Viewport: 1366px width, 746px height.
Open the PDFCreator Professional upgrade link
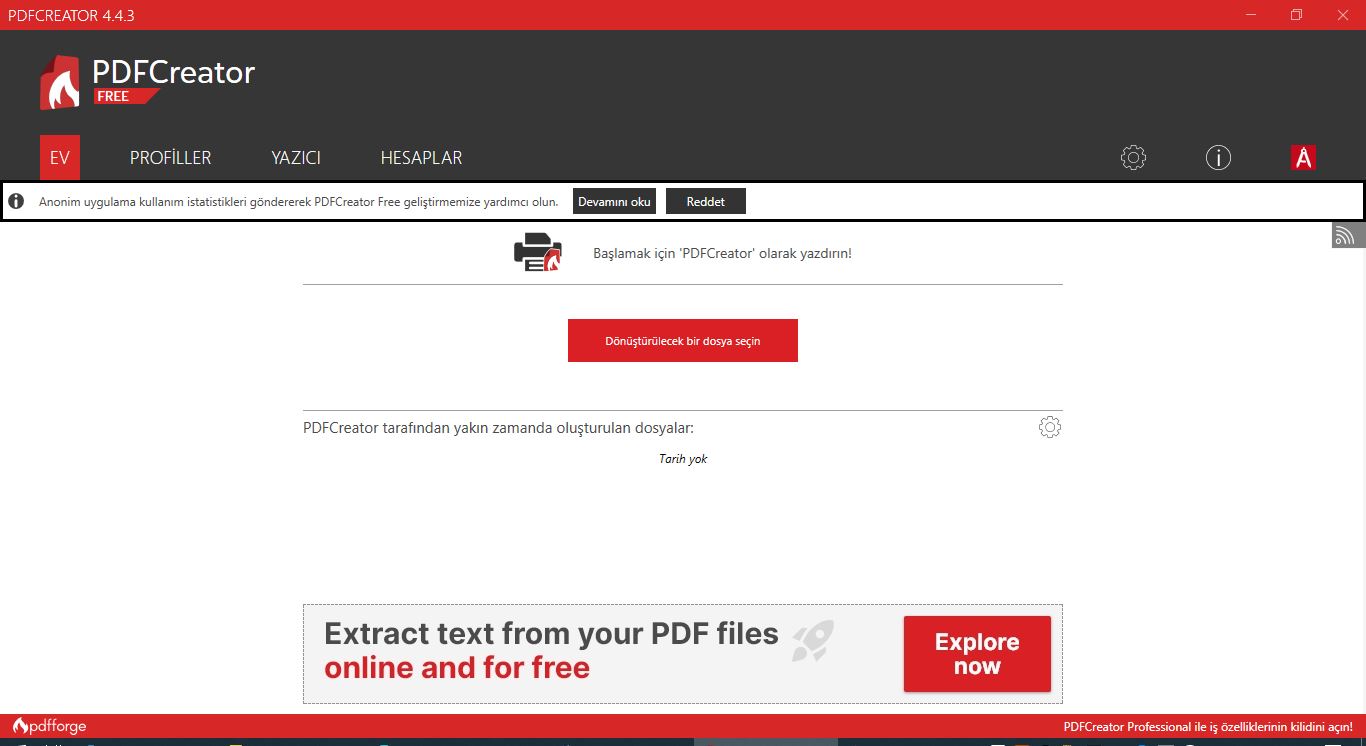click(1208, 727)
